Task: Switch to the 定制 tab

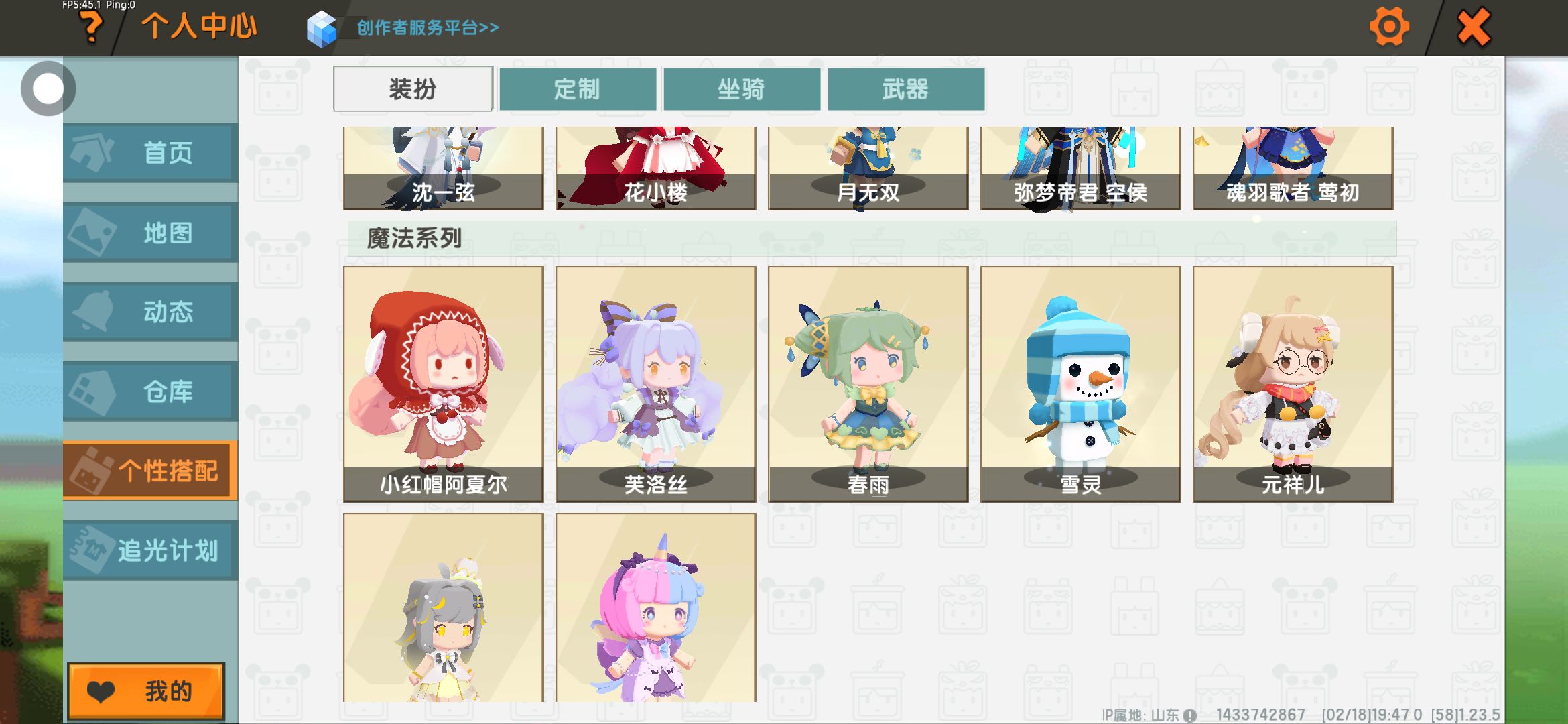Action: [578, 88]
